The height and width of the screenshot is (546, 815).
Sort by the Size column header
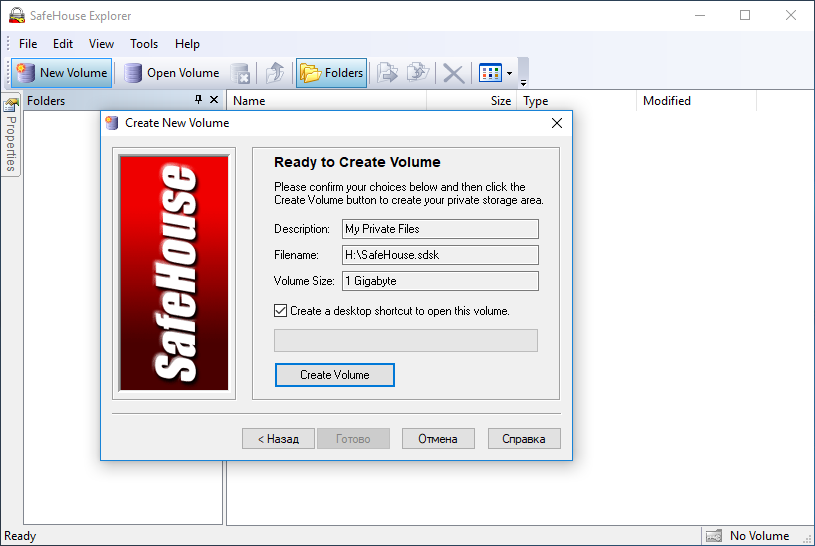[x=471, y=101]
